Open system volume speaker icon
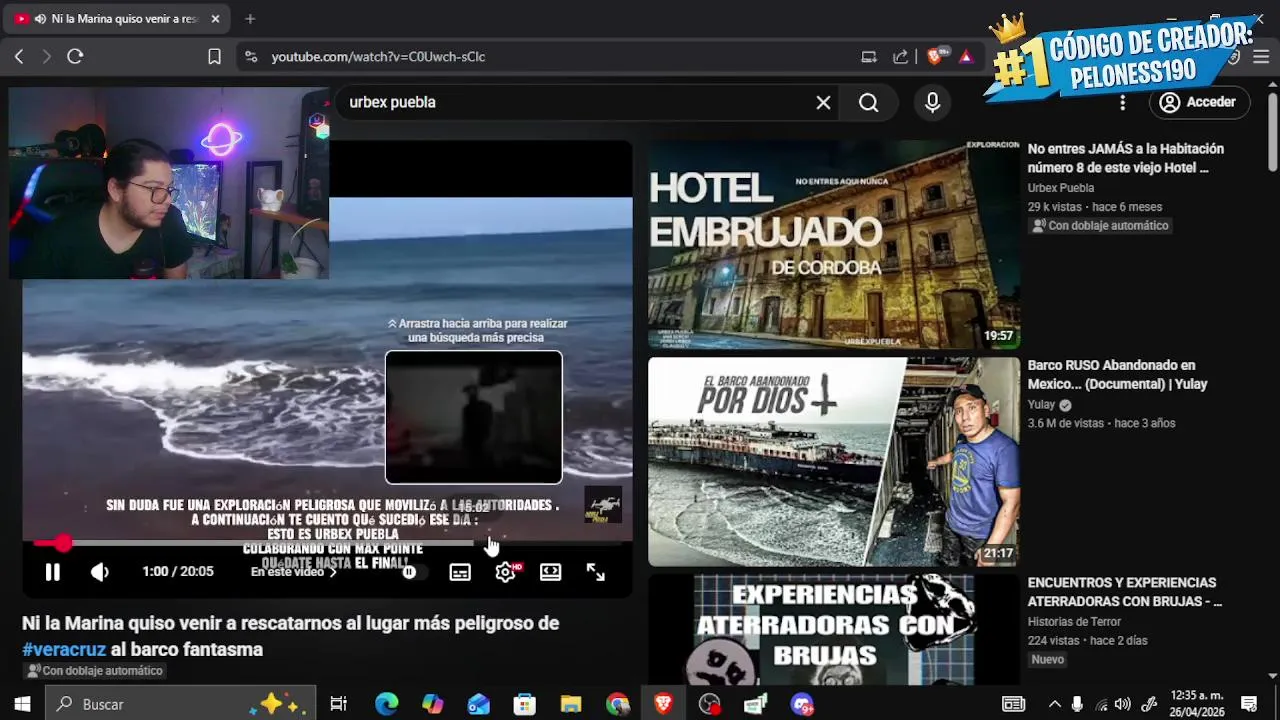1280x720 pixels. 1122,704
